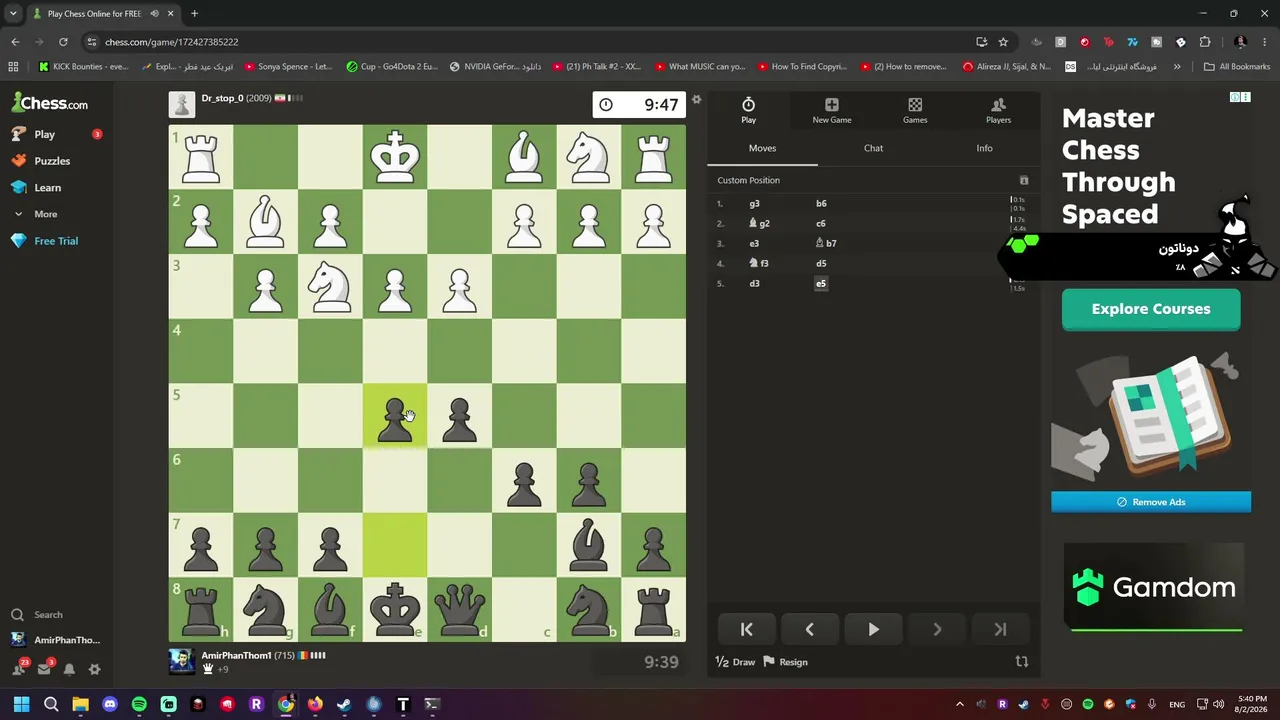
Task: Select move c6 in the move list
Action: tap(821, 224)
